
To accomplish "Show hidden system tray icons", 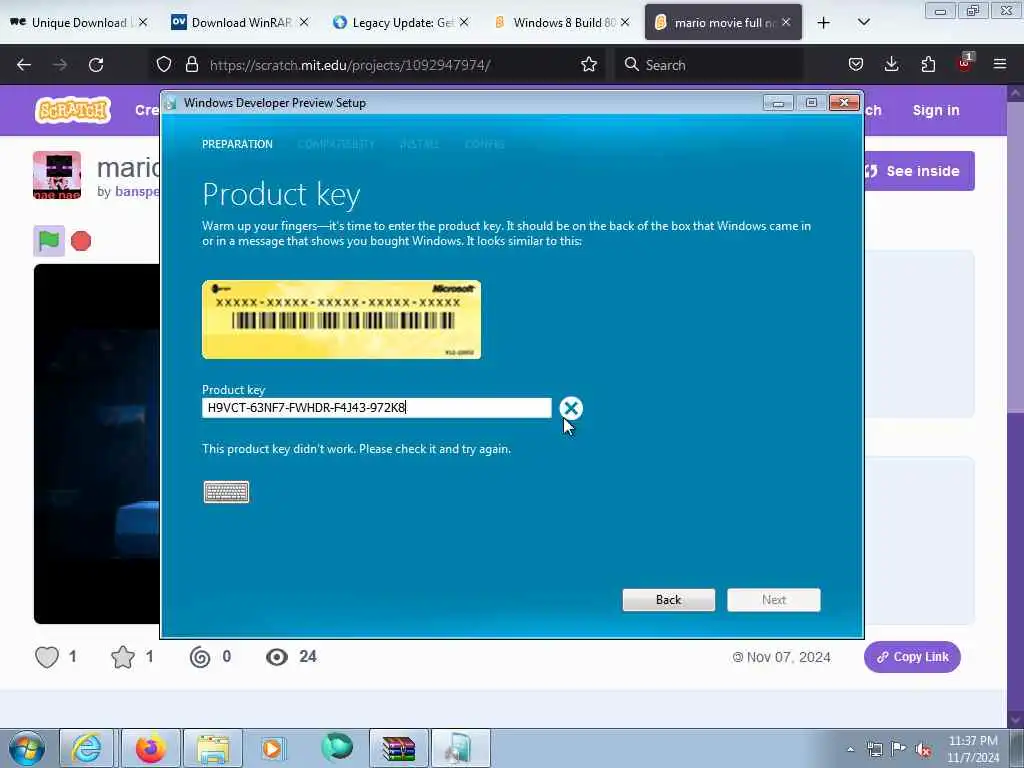I will point(850,749).
